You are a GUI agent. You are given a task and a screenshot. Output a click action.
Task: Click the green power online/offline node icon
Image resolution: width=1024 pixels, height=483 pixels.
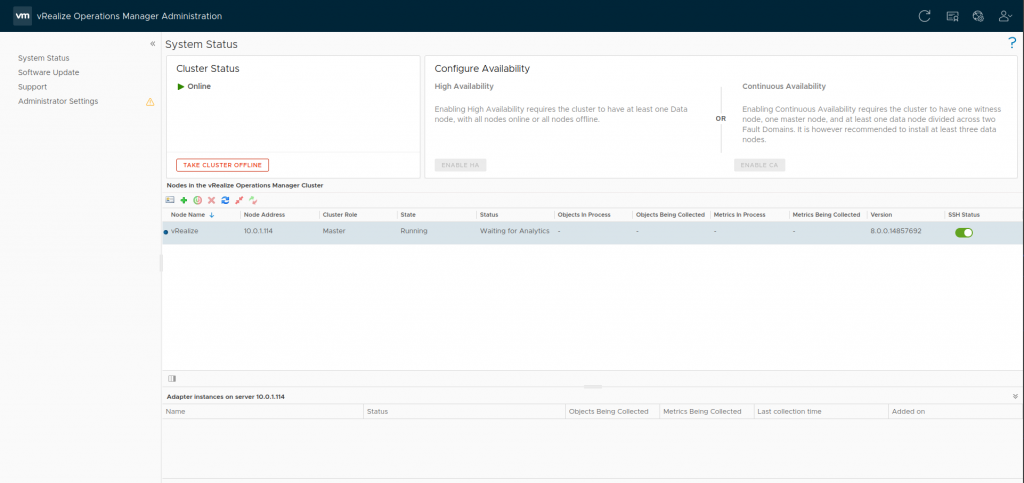tap(197, 200)
